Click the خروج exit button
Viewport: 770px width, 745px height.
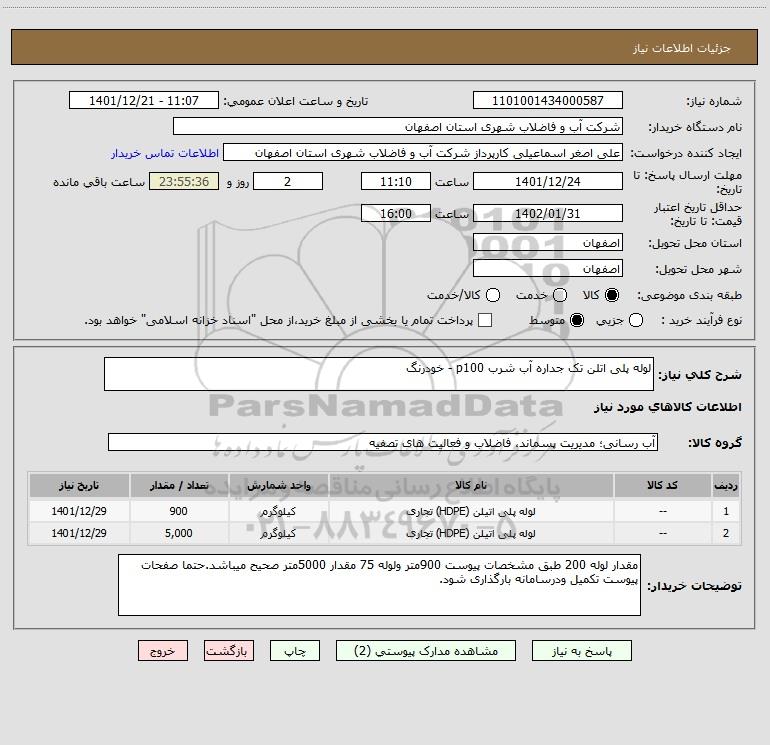[163, 651]
